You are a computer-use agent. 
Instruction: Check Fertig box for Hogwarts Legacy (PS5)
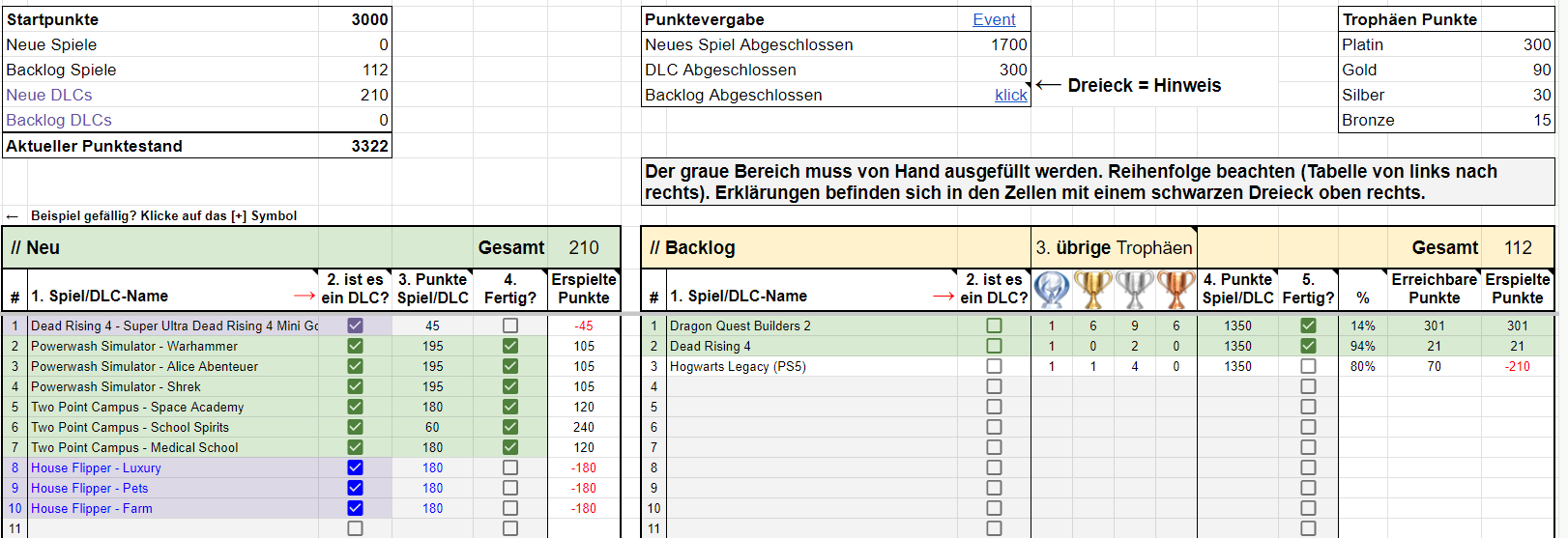tap(1308, 366)
